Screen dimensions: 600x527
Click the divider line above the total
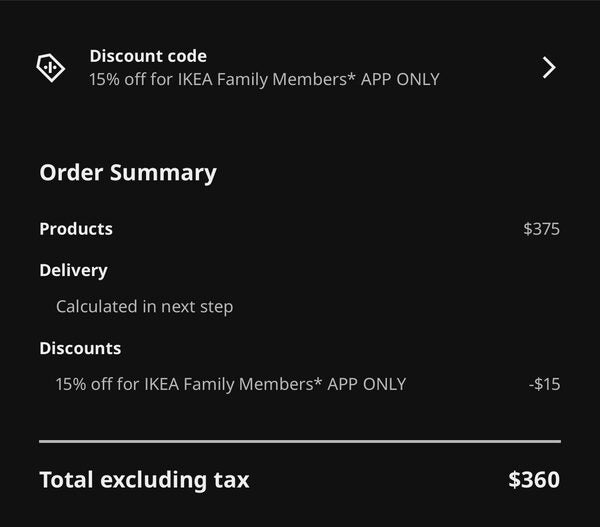pos(300,441)
